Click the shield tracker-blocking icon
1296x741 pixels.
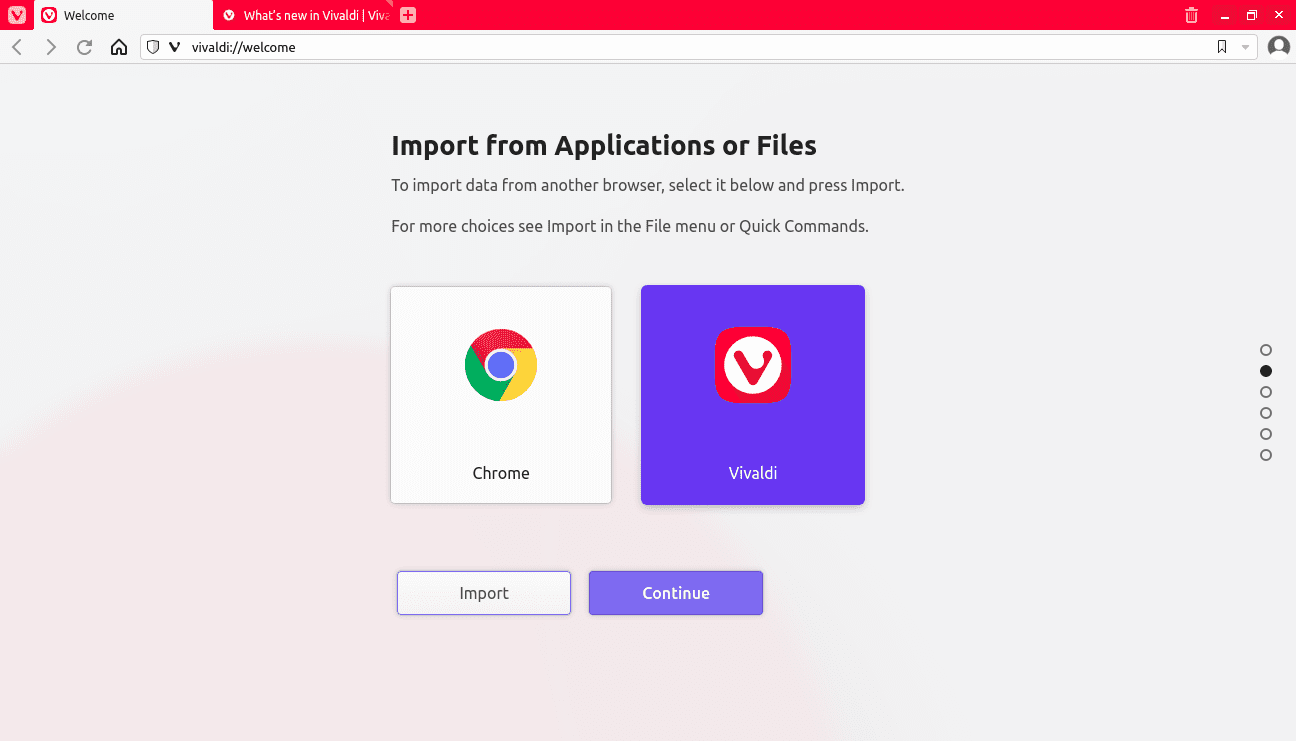coord(153,47)
